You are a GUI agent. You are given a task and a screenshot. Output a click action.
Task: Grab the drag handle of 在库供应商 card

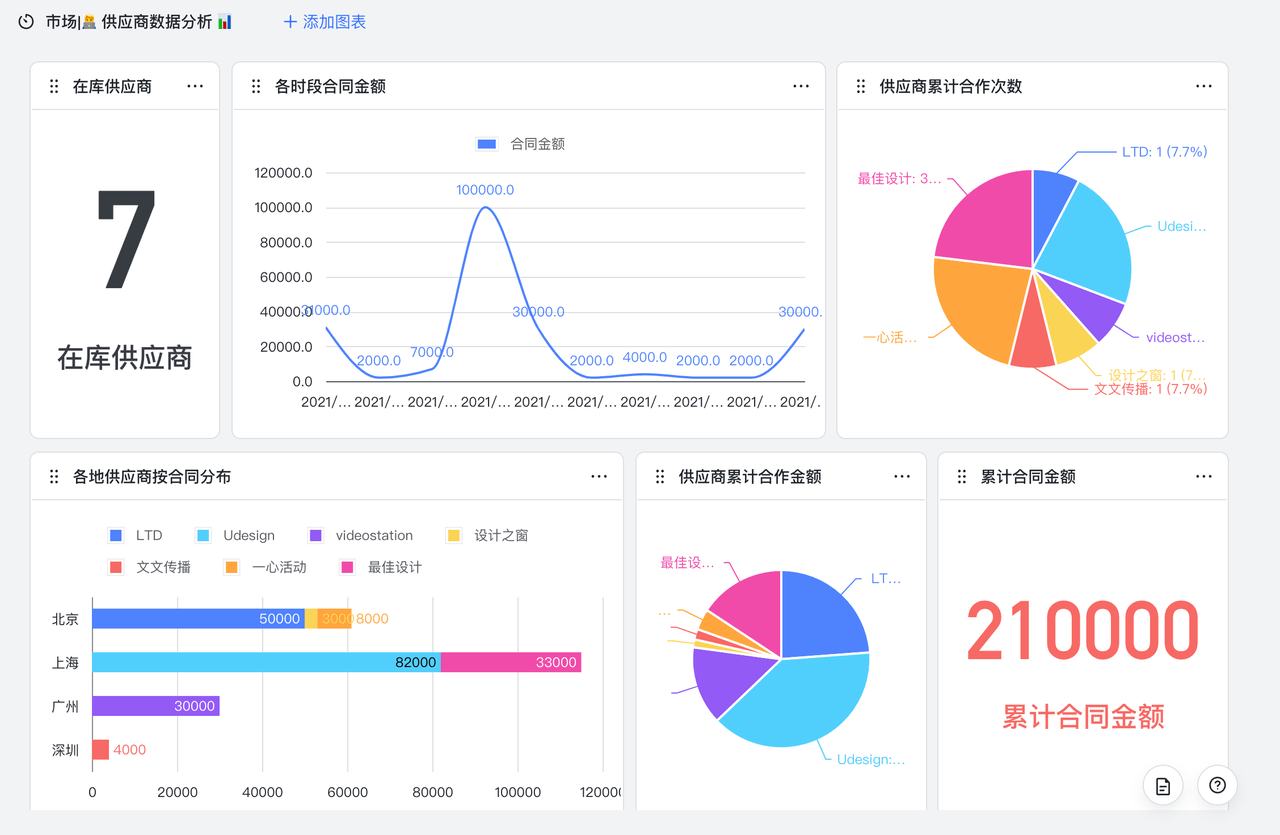[x=54, y=87]
